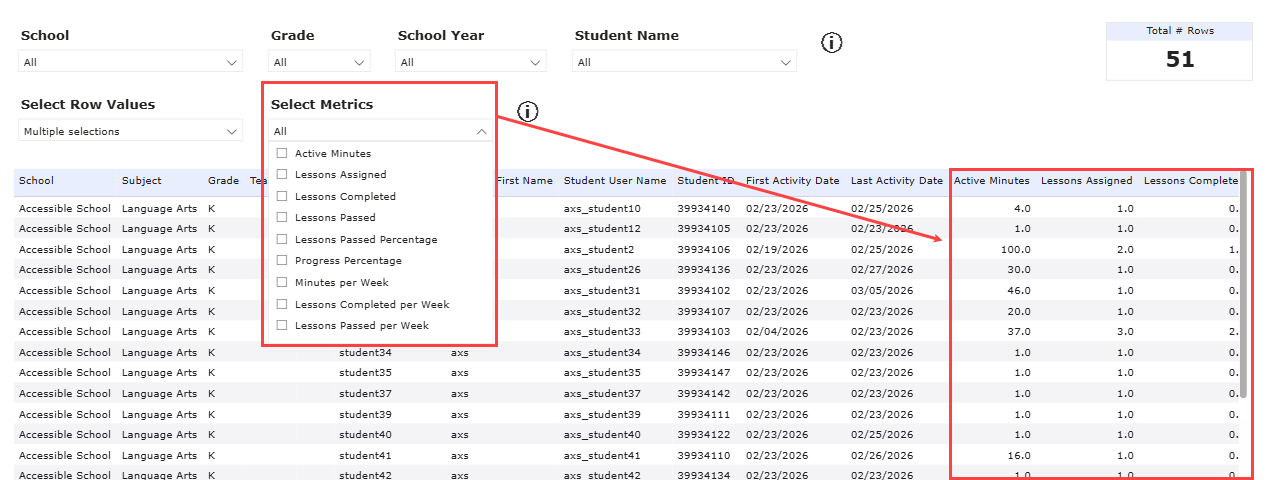Select Active Minutes value 100.0
Image resolution: width=1273 pixels, height=480 pixels.
pyautogui.click(x=1016, y=250)
